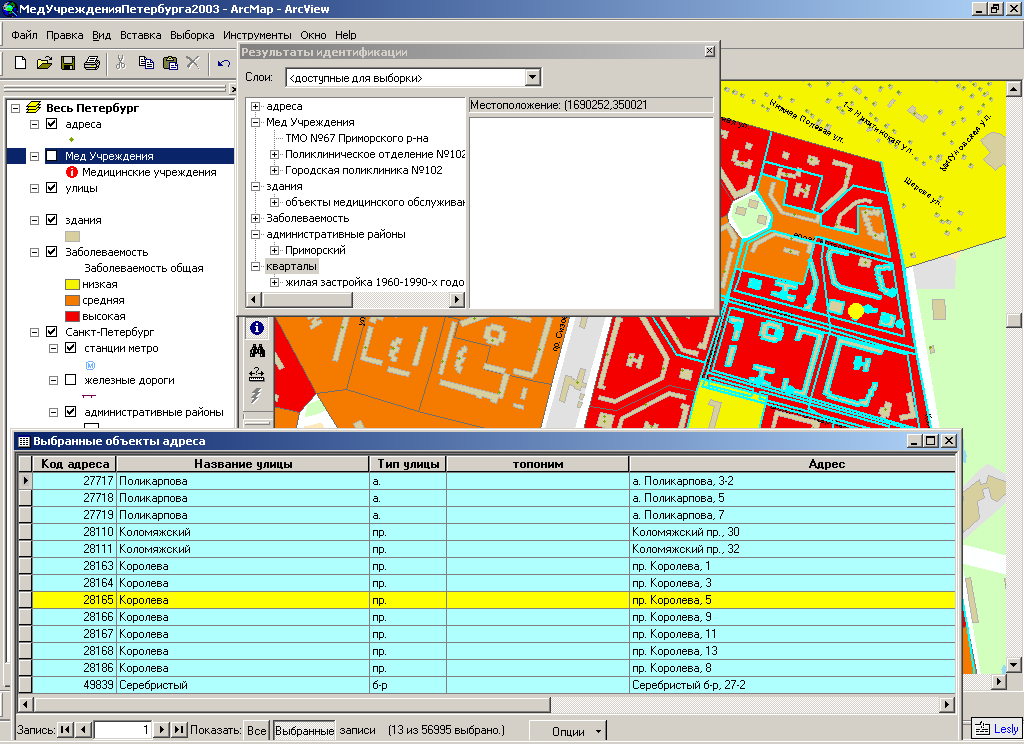Click the New document icon

[x=20, y=63]
